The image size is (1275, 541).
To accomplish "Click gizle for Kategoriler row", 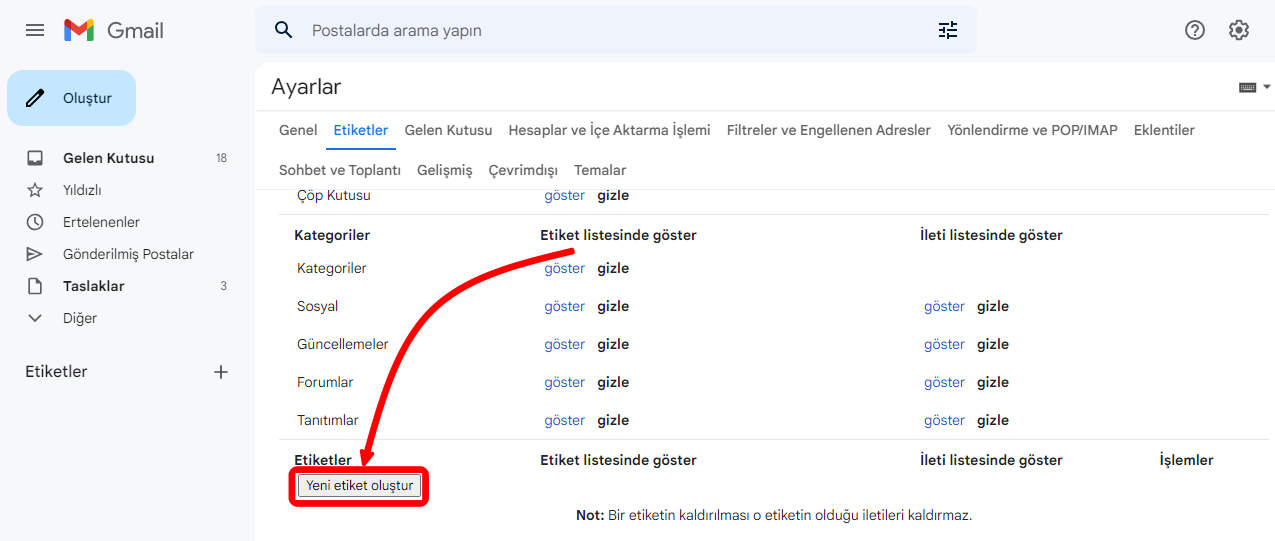I will click(x=613, y=268).
